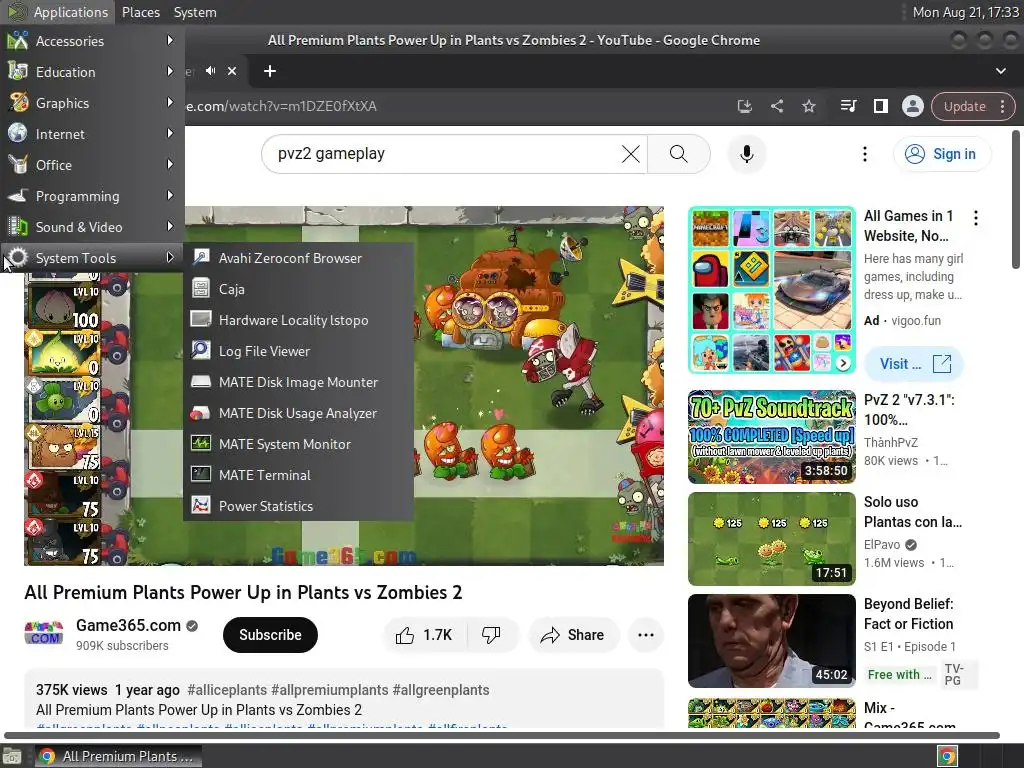Like the video with thumbs up
The width and height of the screenshot is (1024, 768).
(424, 635)
